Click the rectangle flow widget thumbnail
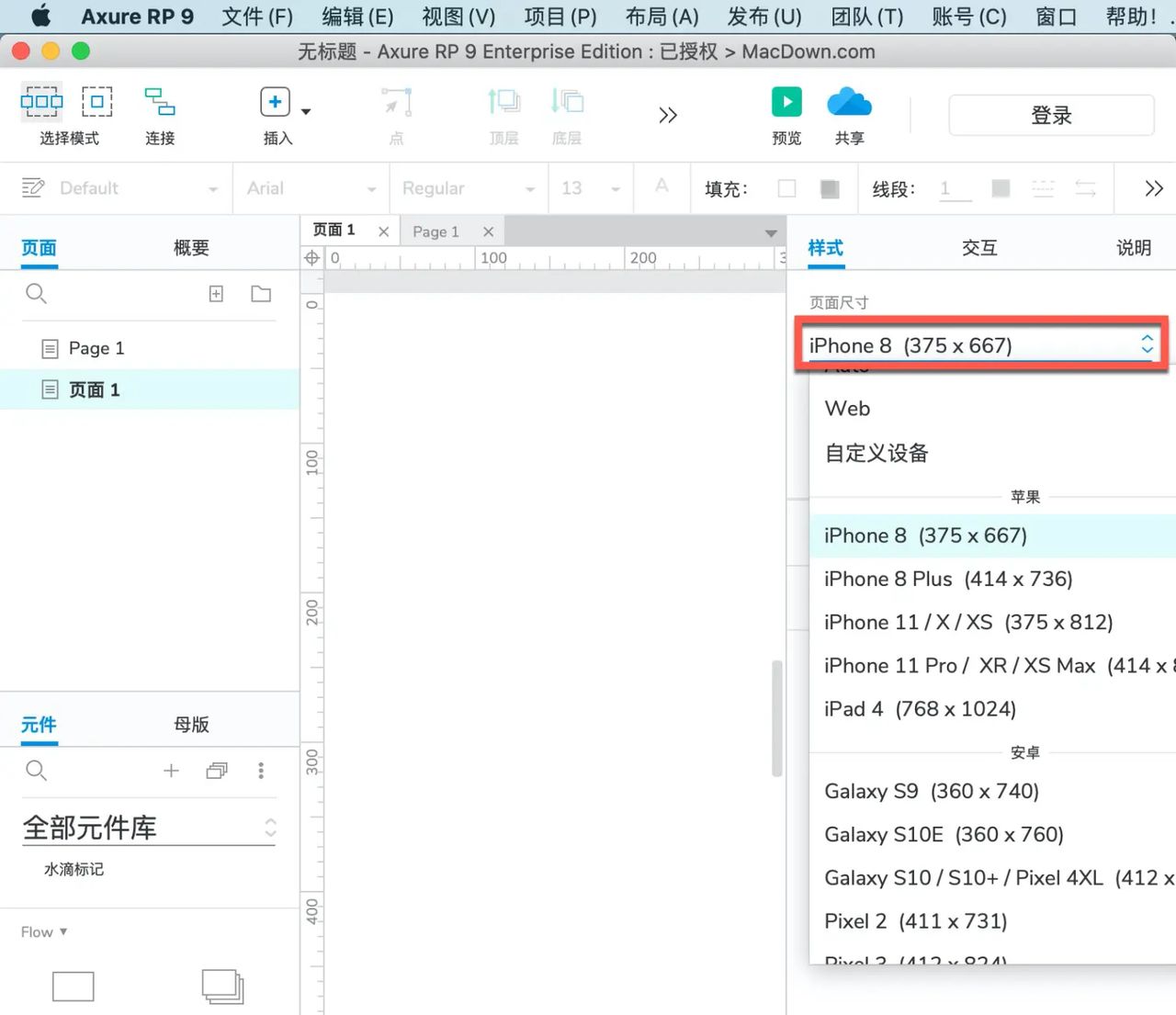The image size is (1176, 1015). coord(73,987)
